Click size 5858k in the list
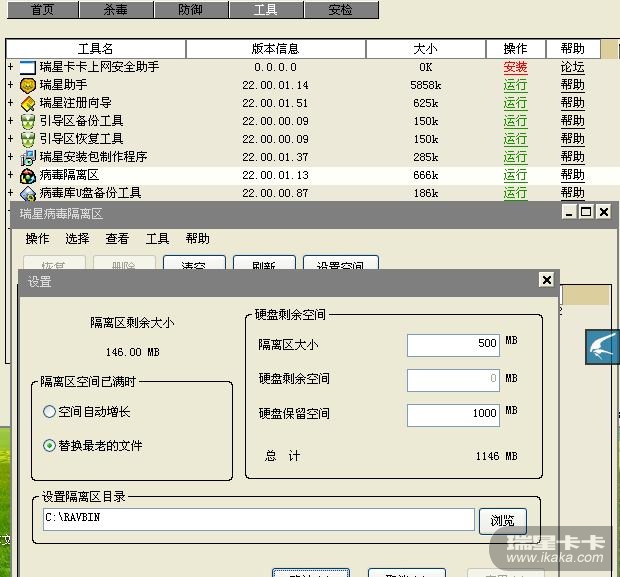620x577 pixels. (426, 85)
